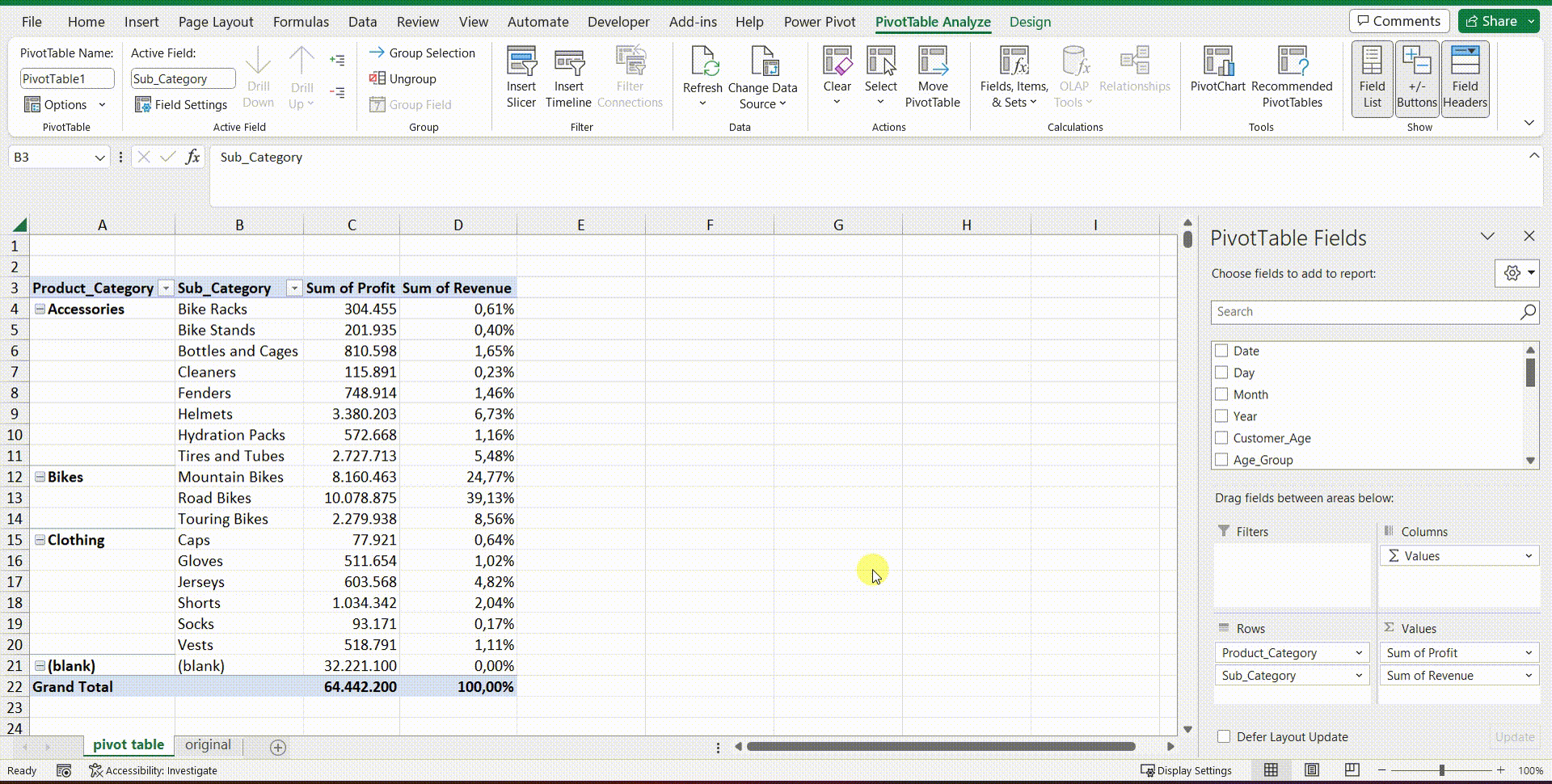Check the Customer_Age field checkbox

coord(1221,438)
